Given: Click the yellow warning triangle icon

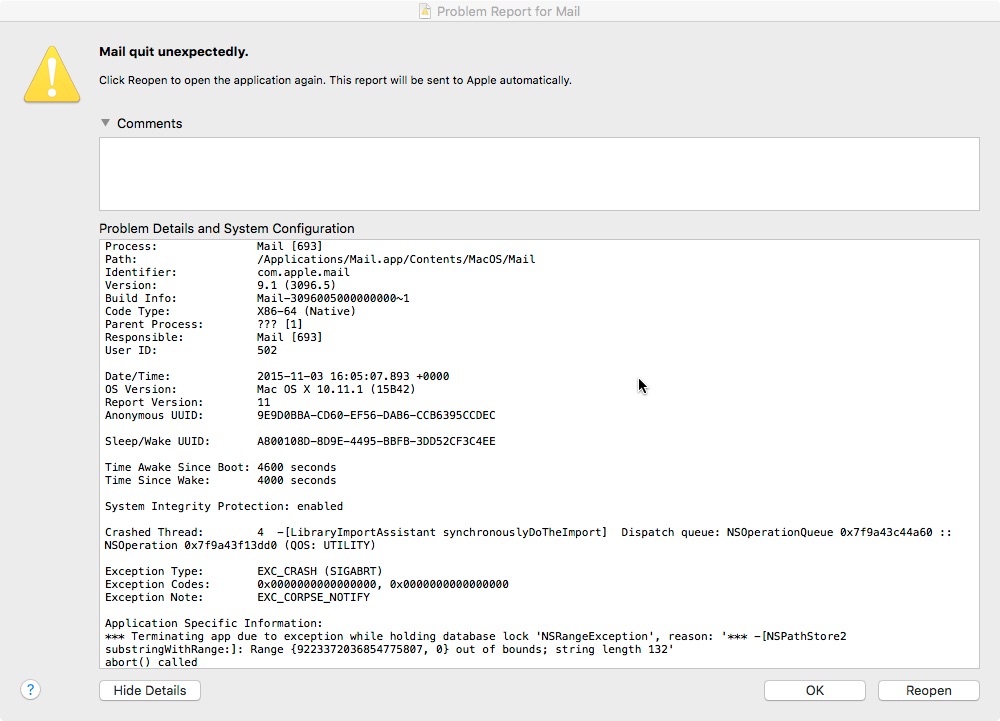Looking at the screenshot, I should pyautogui.click(x=52, y=75).
